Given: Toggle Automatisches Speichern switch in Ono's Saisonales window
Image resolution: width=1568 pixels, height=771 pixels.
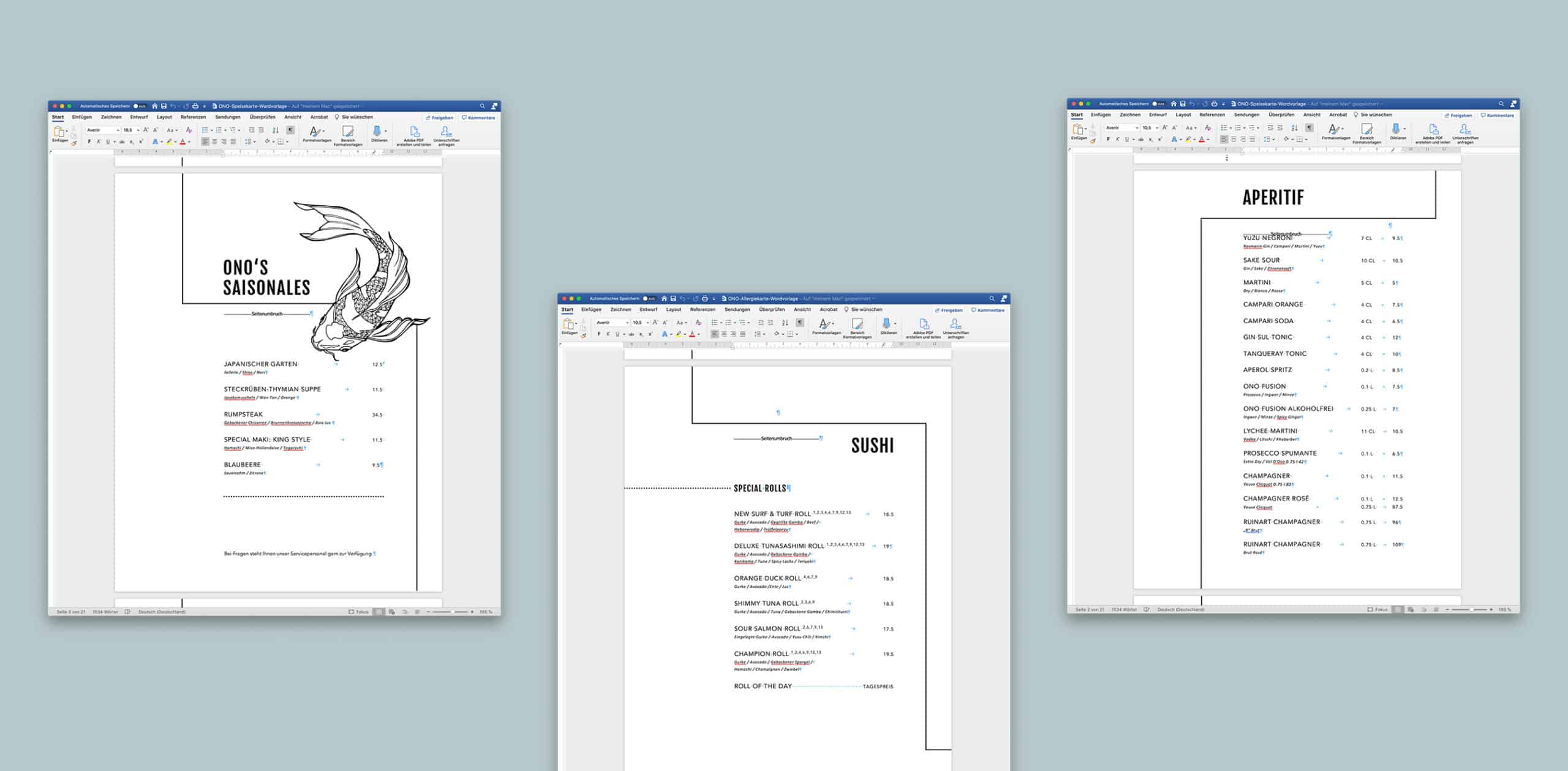Looking at the screenshot, I should 140,107.
